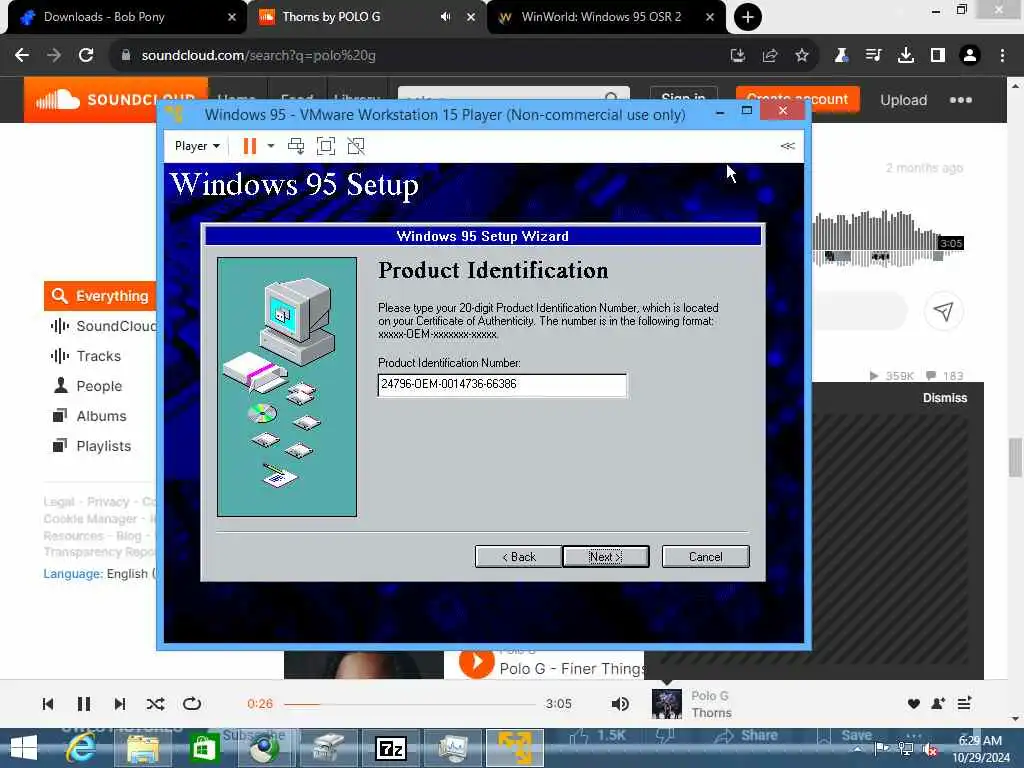Open Internet Explorer from the taskbar
1024x768 pixels.
[81, 748]
